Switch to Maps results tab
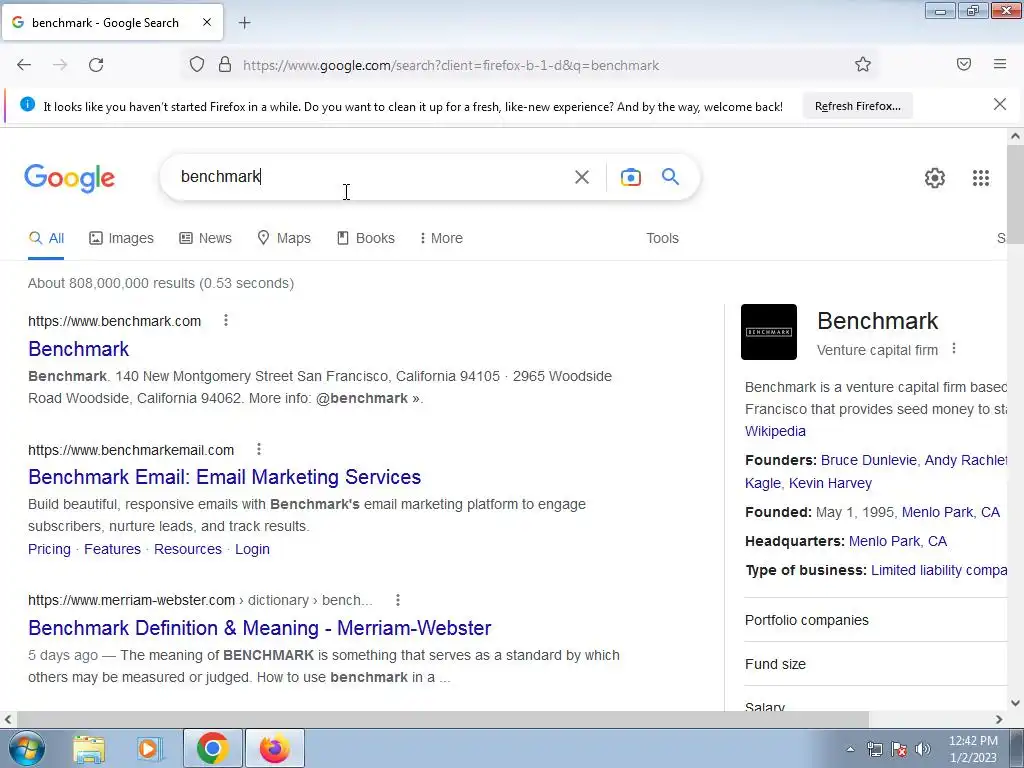 [x=283, y=238]
